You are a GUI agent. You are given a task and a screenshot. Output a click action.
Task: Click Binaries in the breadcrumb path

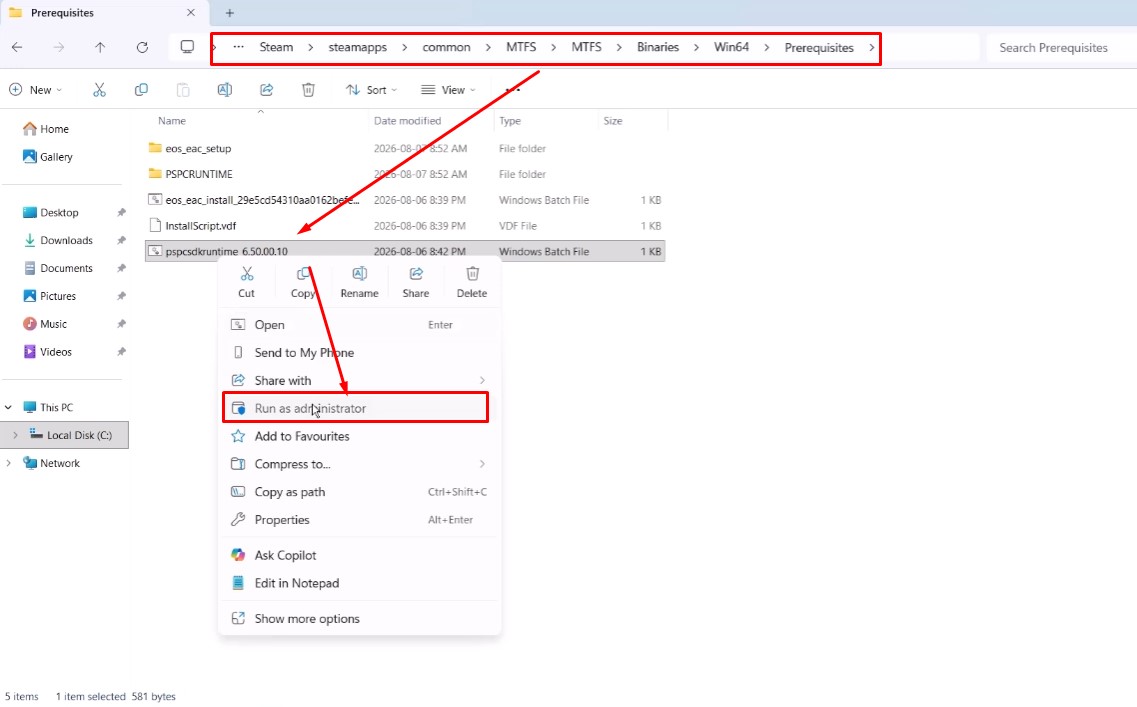[658, 47]
